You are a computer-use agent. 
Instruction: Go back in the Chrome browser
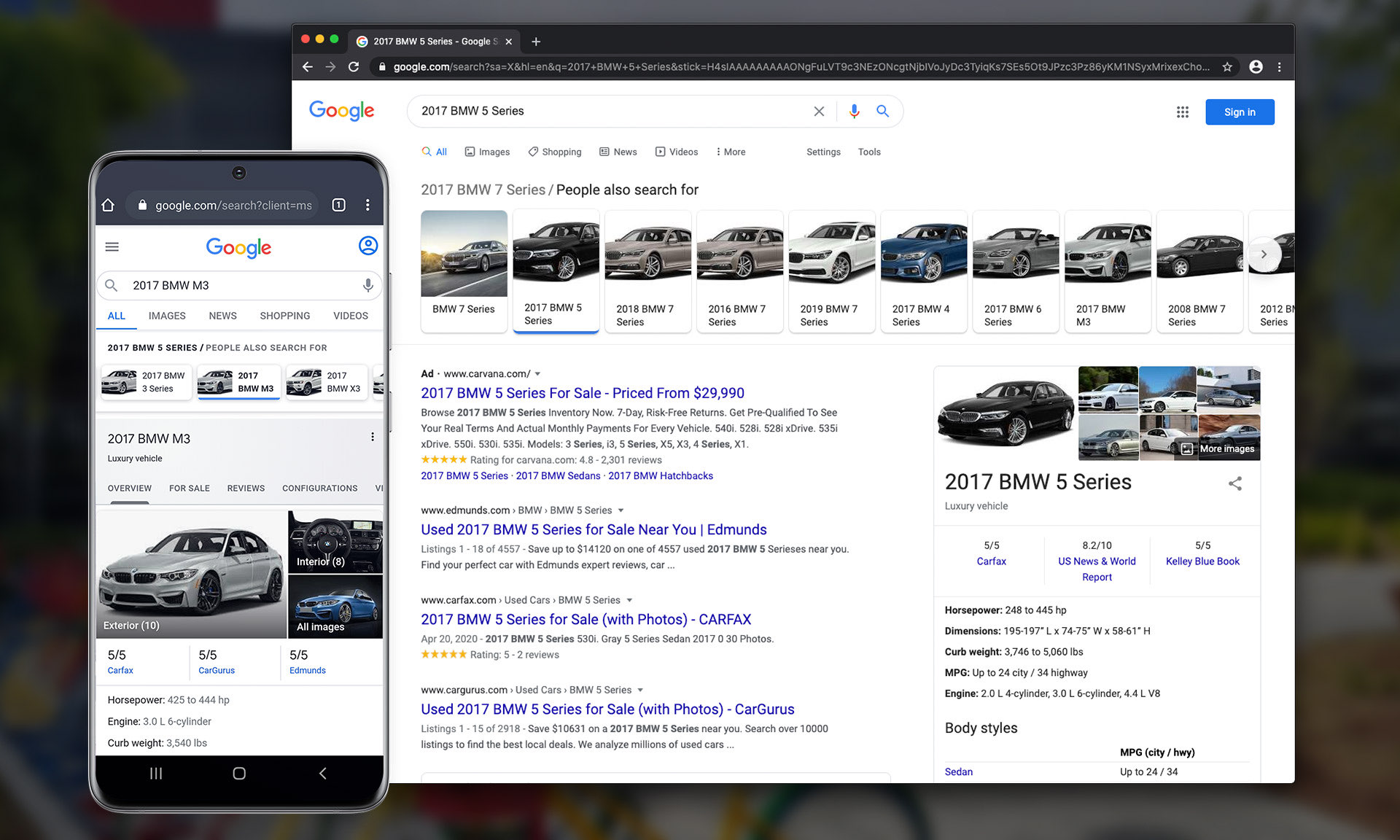(308, 67)
